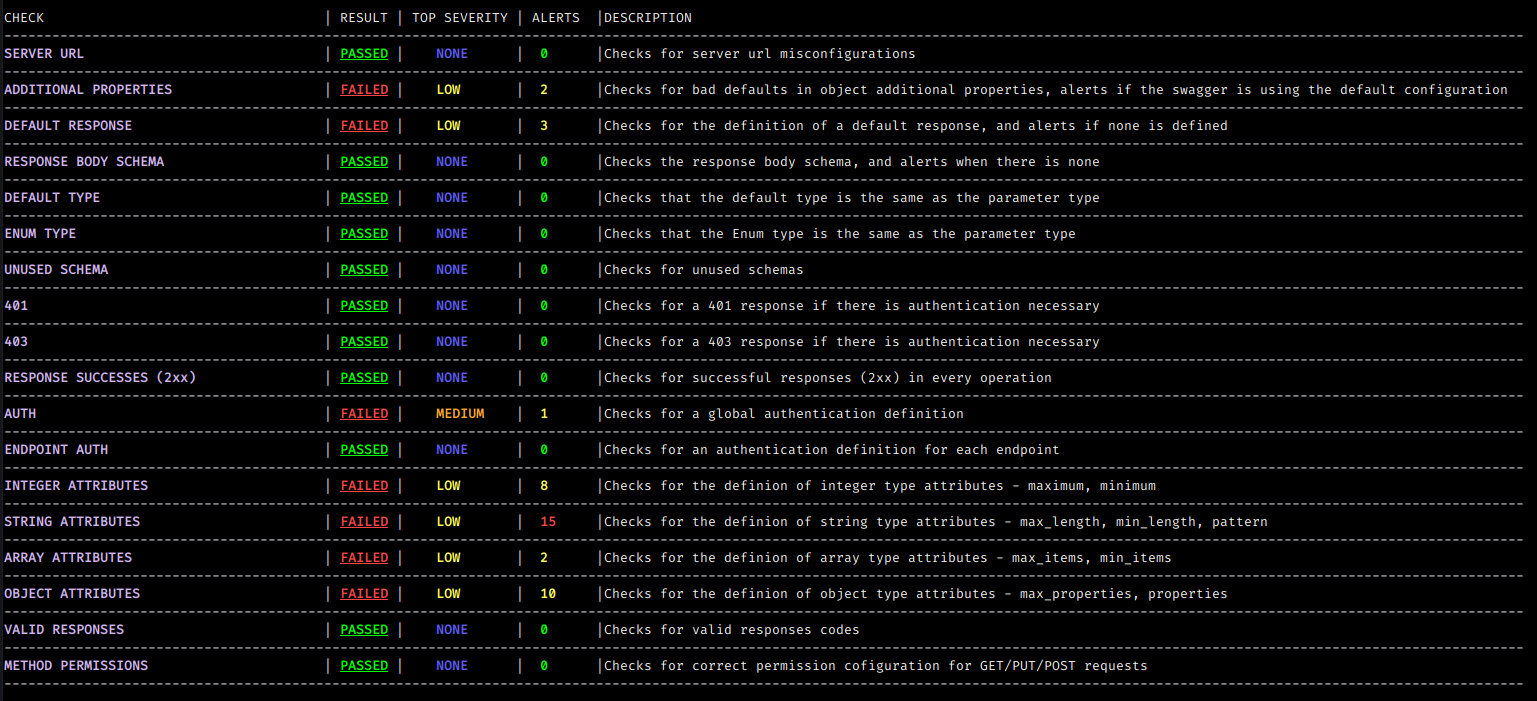
Task: Click description about successful responses (2xx)
Action: pos(828,378)
